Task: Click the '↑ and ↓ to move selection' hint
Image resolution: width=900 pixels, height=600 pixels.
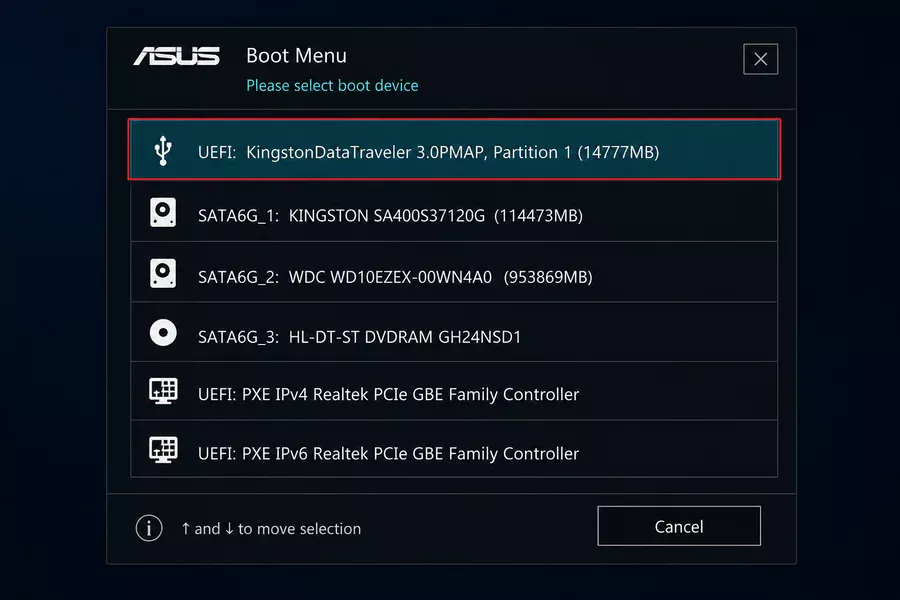Action: 271,528
